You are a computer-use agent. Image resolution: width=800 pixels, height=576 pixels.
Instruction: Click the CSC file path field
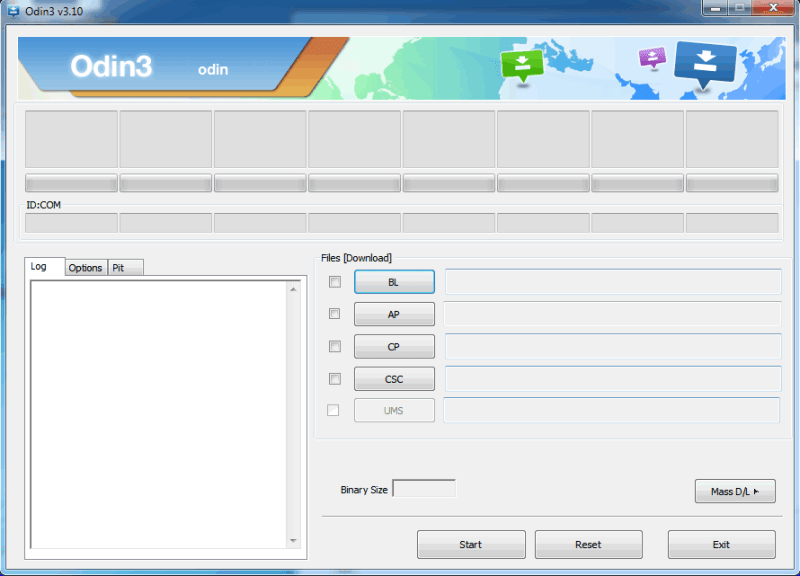613,379
